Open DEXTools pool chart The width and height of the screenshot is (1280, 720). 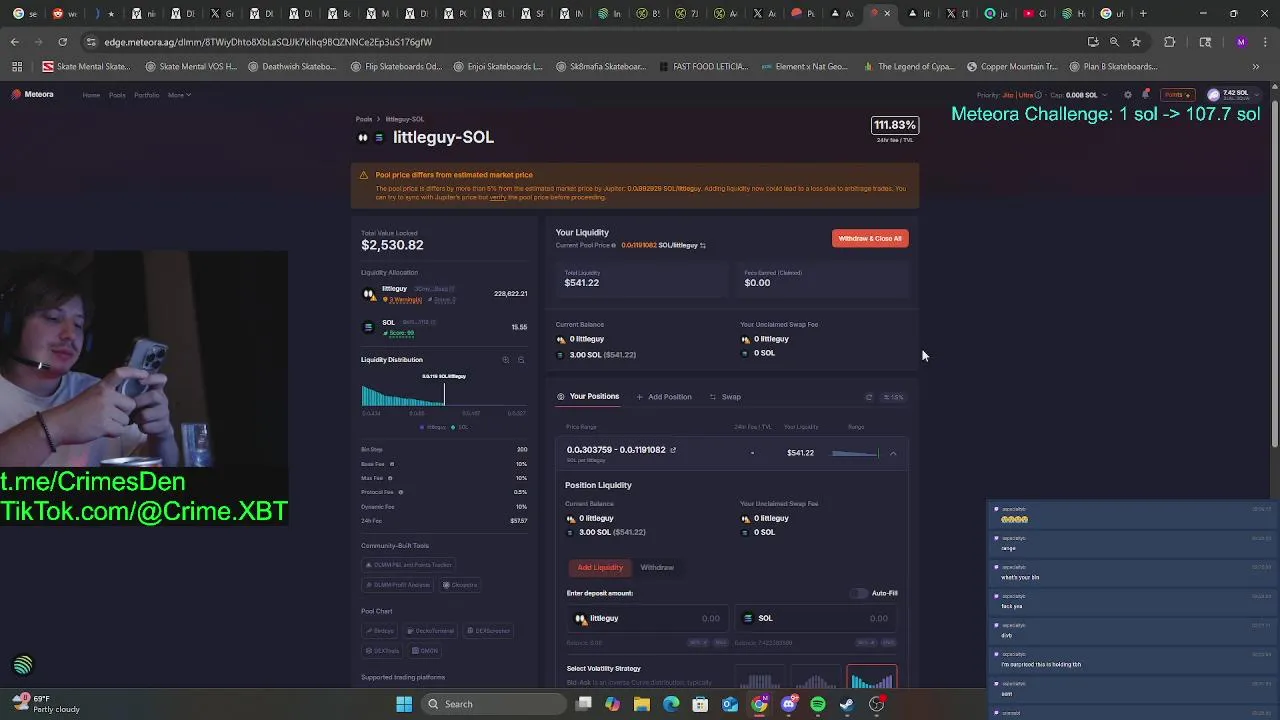(x=383, y=651)
